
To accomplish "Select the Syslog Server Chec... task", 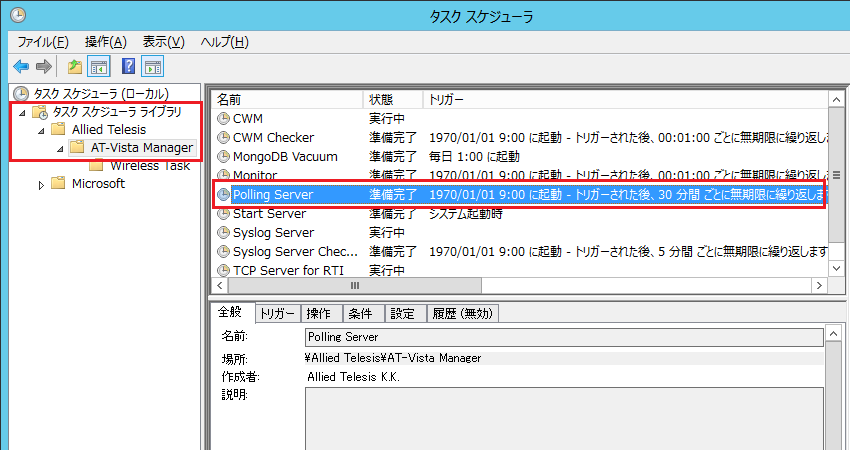I will click(520, 252).
